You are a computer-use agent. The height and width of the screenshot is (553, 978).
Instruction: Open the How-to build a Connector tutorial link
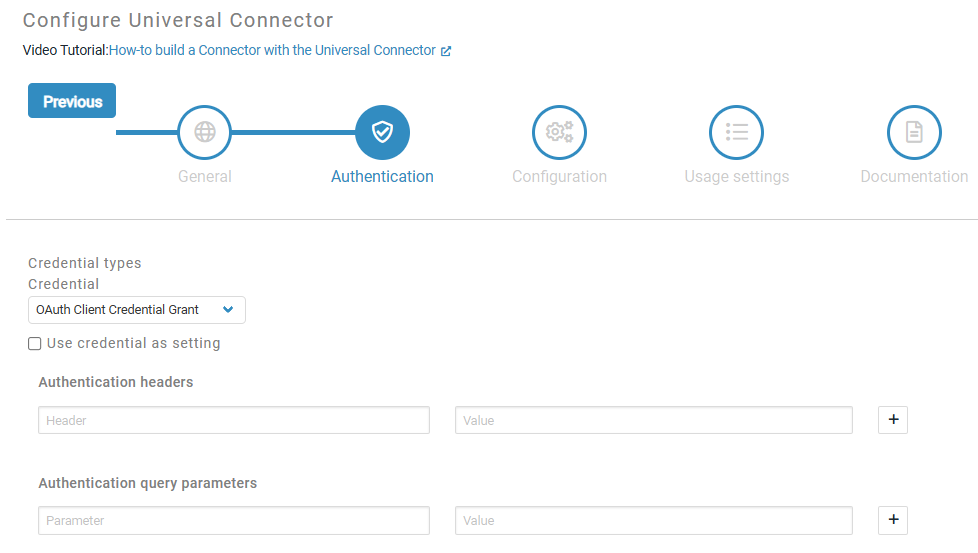272,50
